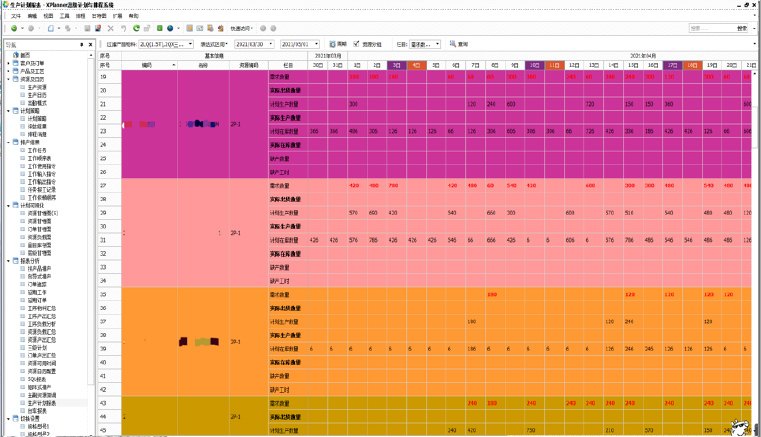Viewport: 761px width, 437px height.
Task: Click the purple-highlighted 3日 date header
Action: click(x=397, y=65)
